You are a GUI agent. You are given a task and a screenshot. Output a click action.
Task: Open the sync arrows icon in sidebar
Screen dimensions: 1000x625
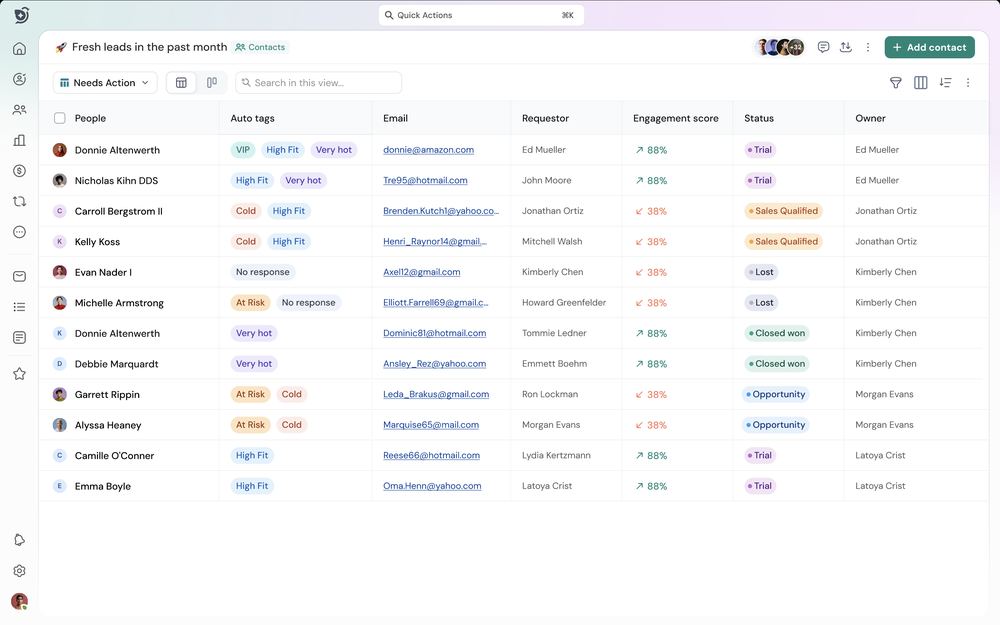tap(20, 202)
